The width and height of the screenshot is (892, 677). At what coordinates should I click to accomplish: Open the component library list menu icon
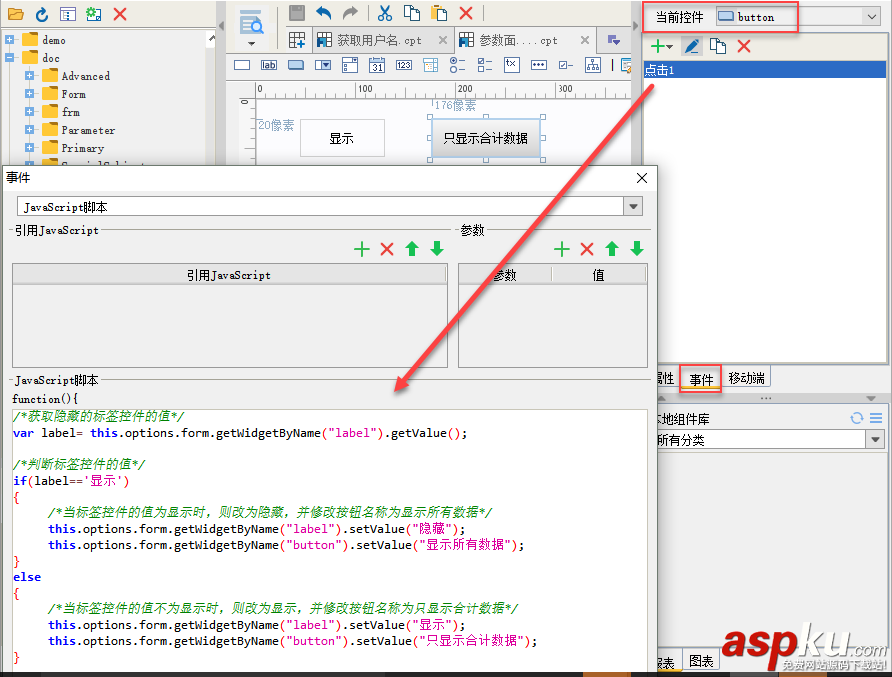[876, 418]
